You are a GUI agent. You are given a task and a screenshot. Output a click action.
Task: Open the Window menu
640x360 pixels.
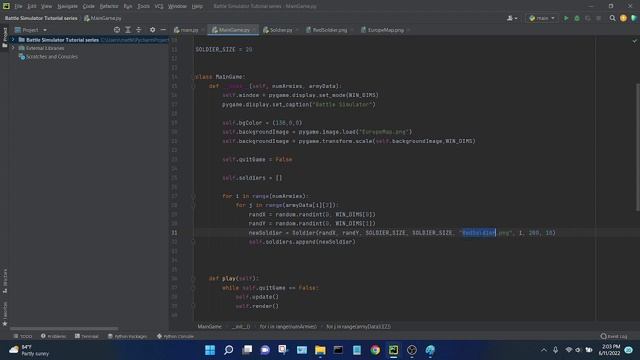coord(177,7)
